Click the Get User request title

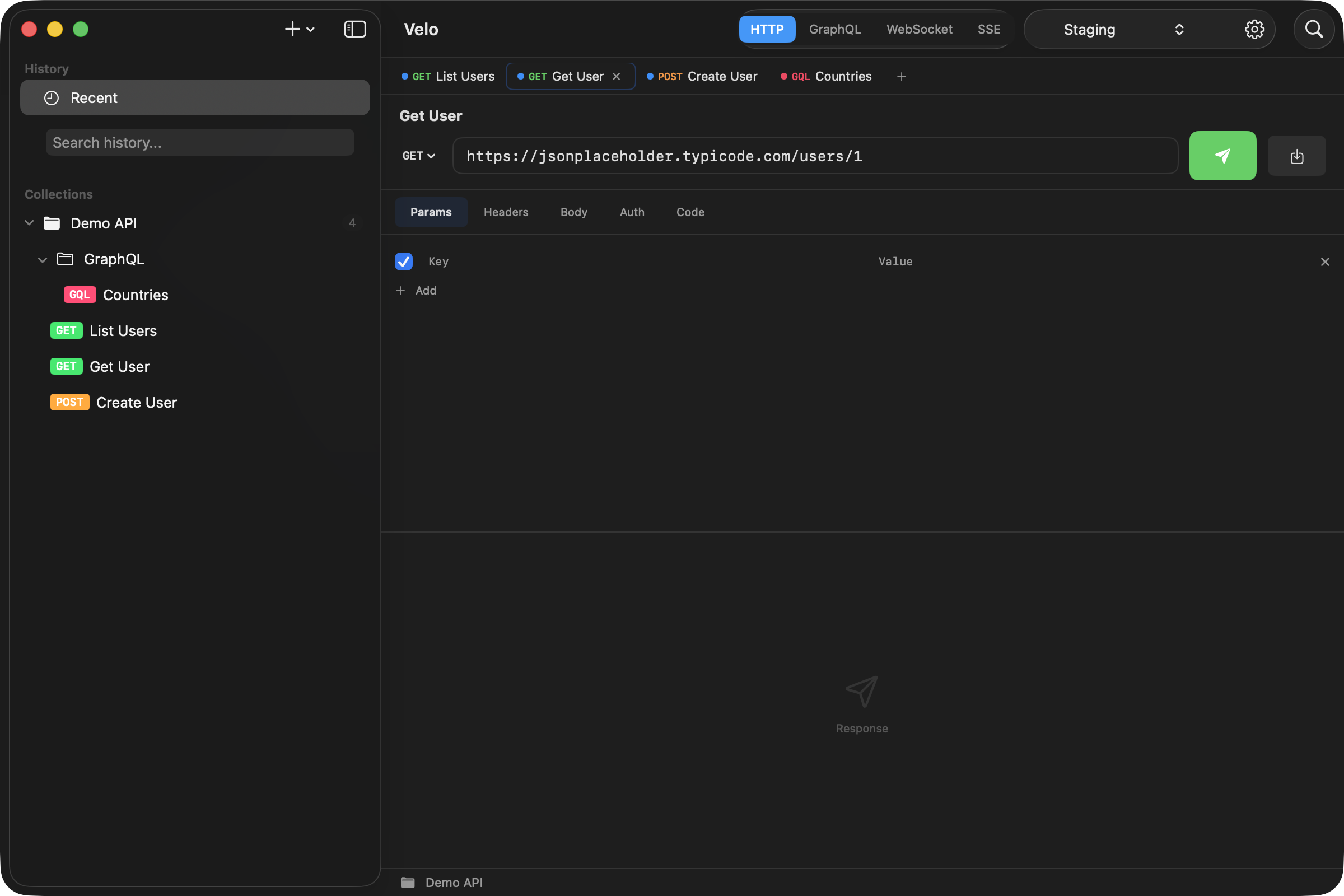click(x=430, y=116)
